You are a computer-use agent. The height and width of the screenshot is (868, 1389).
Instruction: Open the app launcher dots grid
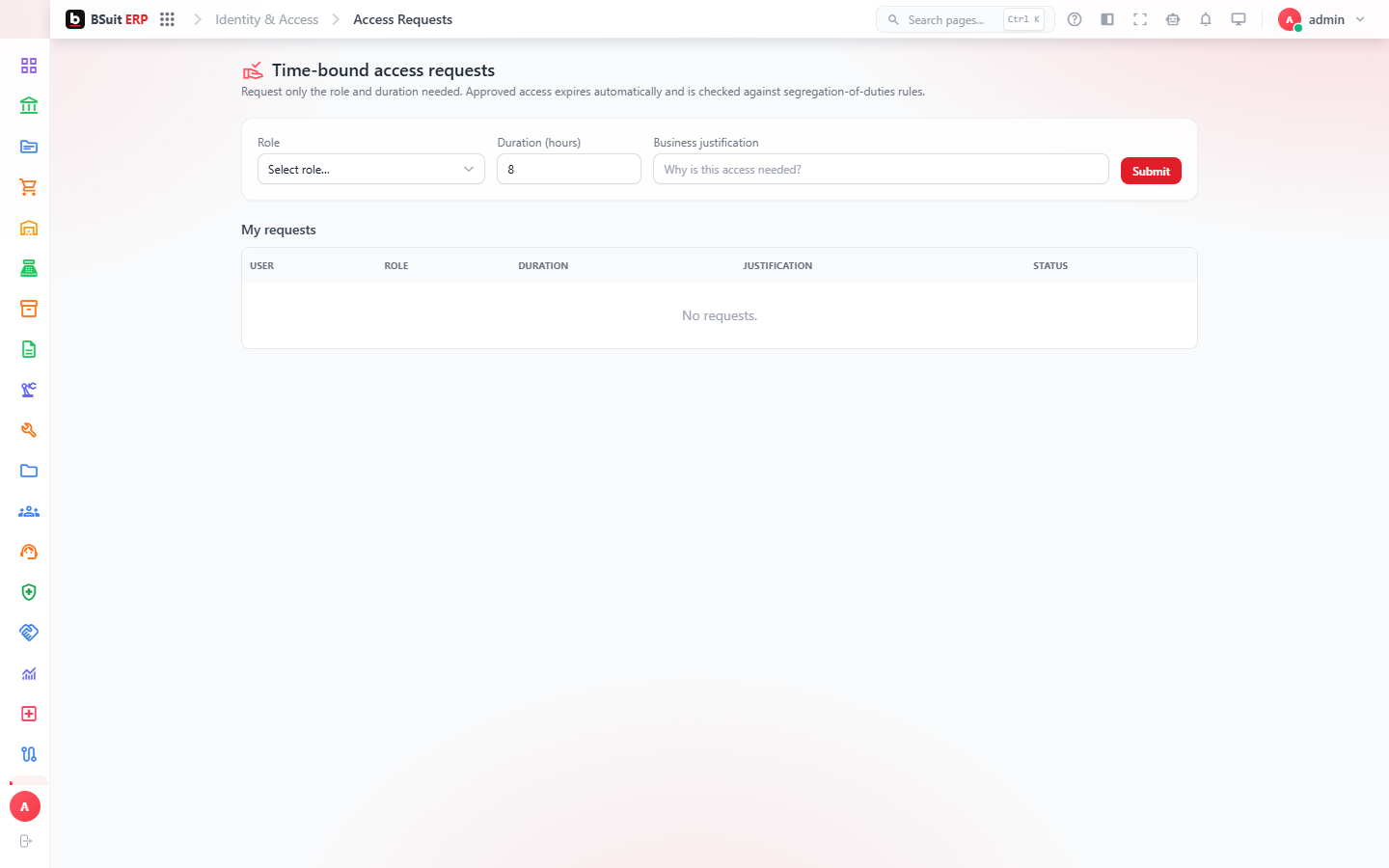[167, 19]
